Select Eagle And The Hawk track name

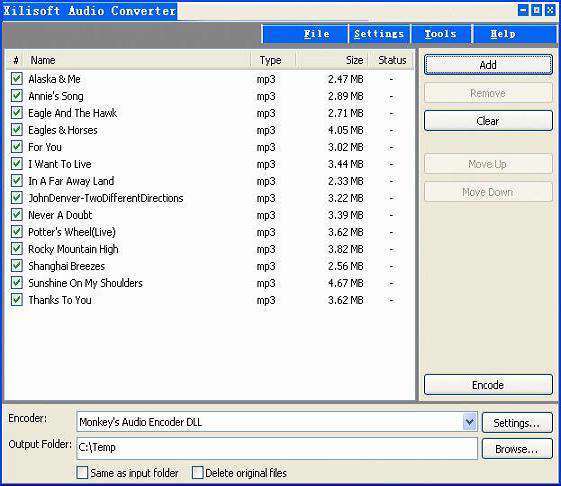73,113
